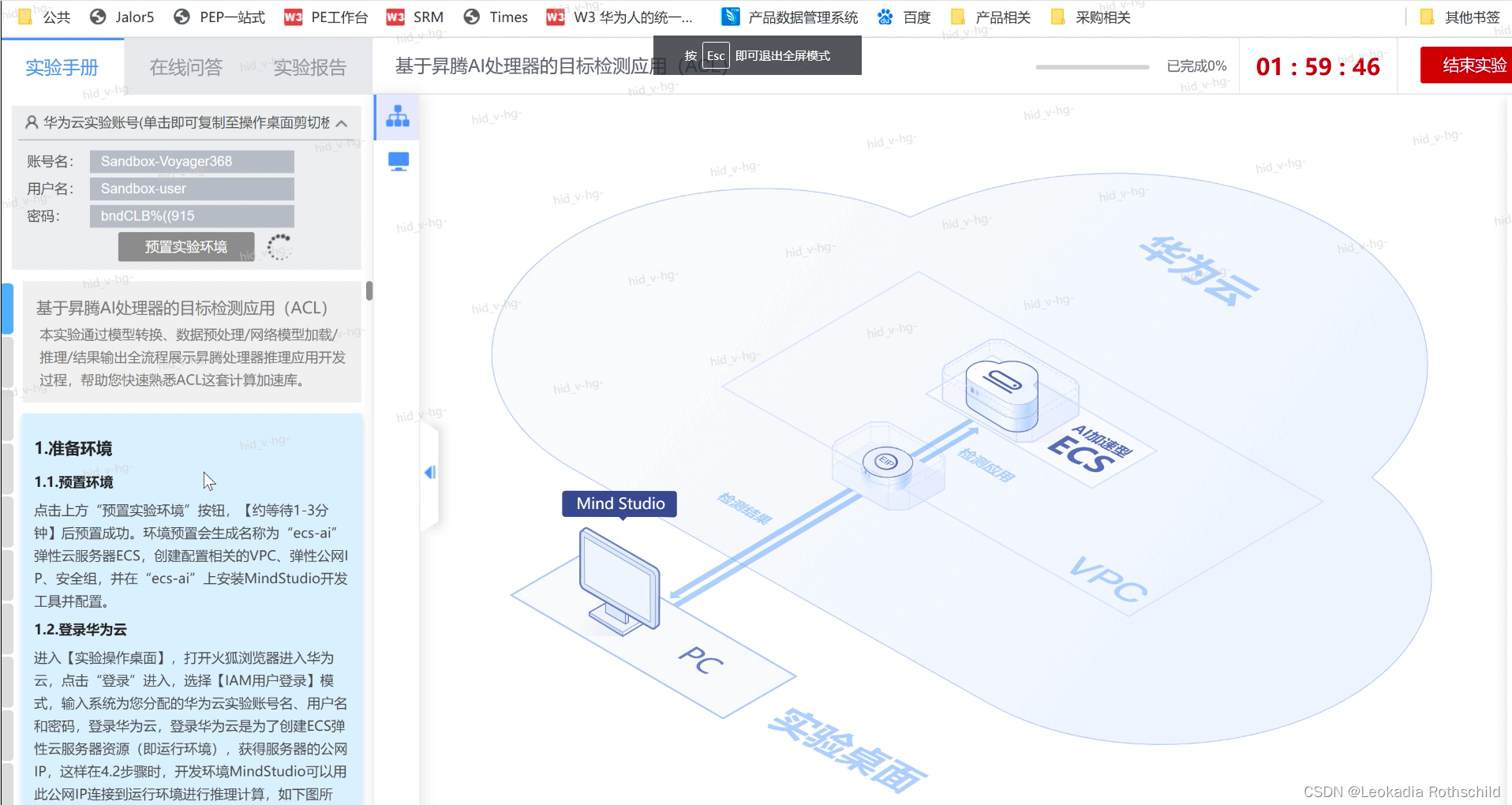Open the 产品相关 bookmark folder
This screenshot has height=805, width=1512.
pyautogui.click(x=991, y=17)
